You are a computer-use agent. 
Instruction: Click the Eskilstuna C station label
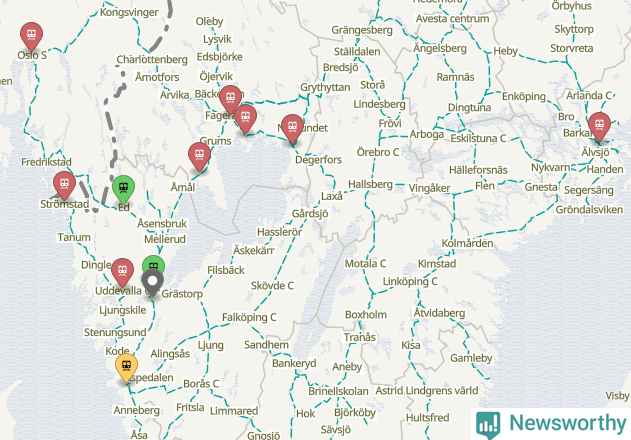[478, 138]
